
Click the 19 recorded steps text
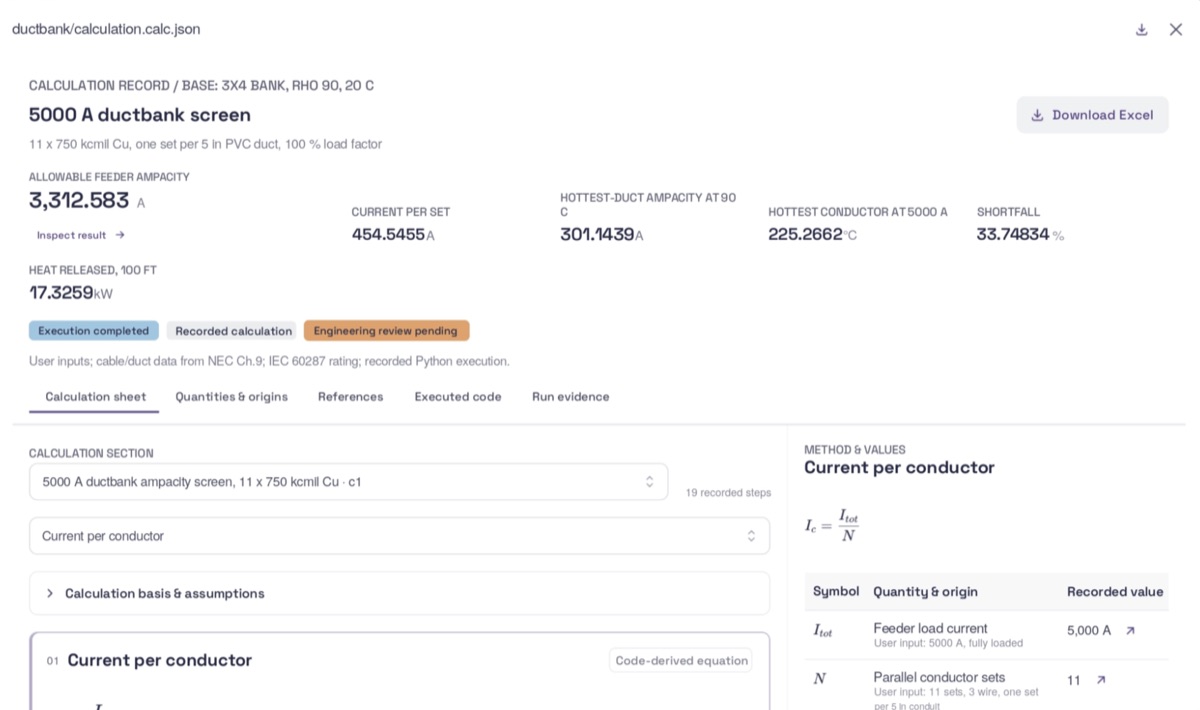tap(728, 493)
